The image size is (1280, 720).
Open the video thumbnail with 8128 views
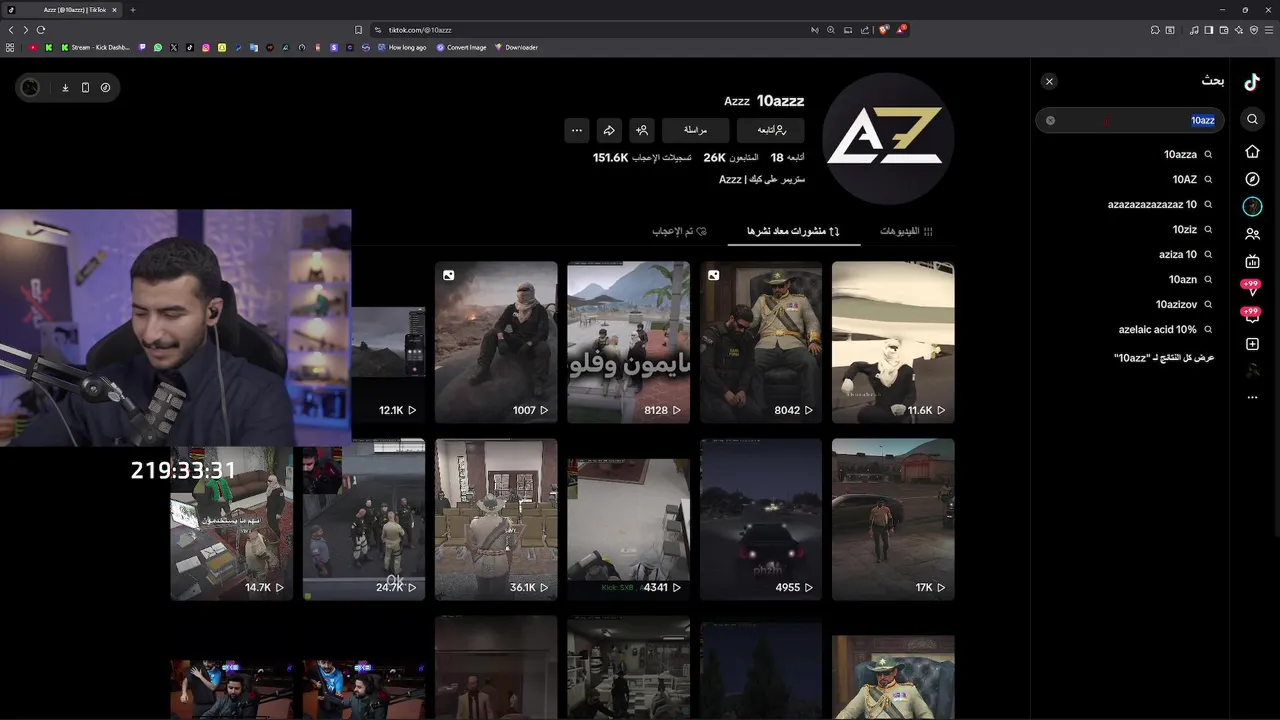tap(628, 342)
